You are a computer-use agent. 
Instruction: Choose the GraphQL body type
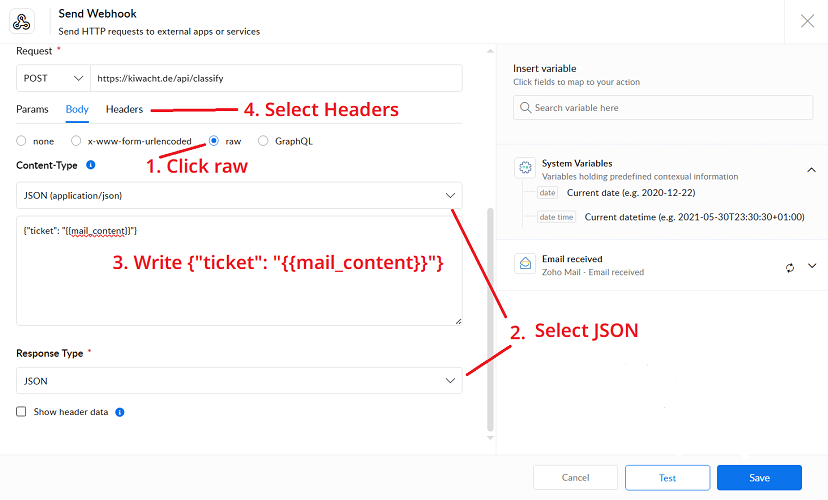pyautogui.click(x=264, y=141)
